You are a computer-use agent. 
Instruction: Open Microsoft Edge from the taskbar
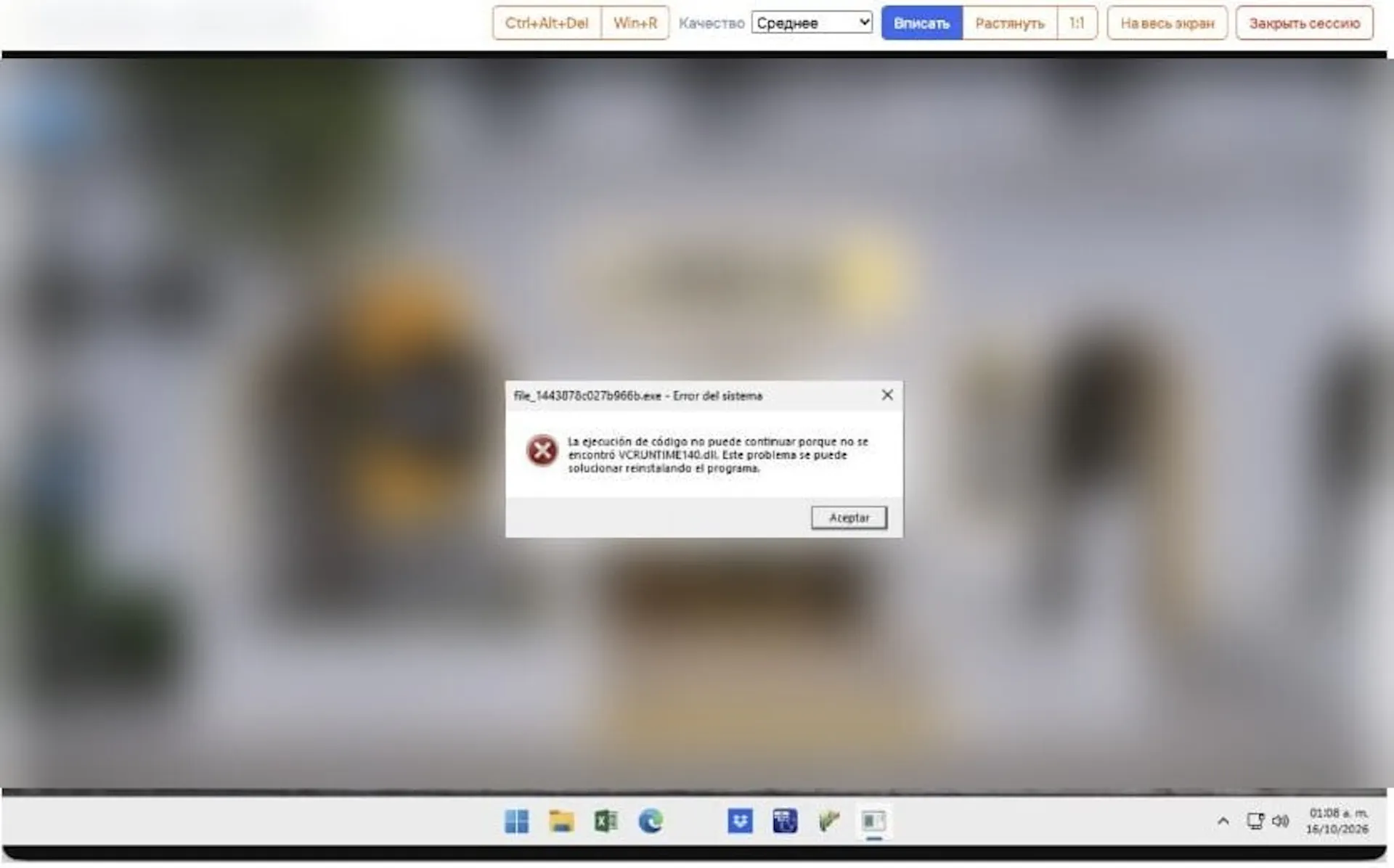coord(651,821)
